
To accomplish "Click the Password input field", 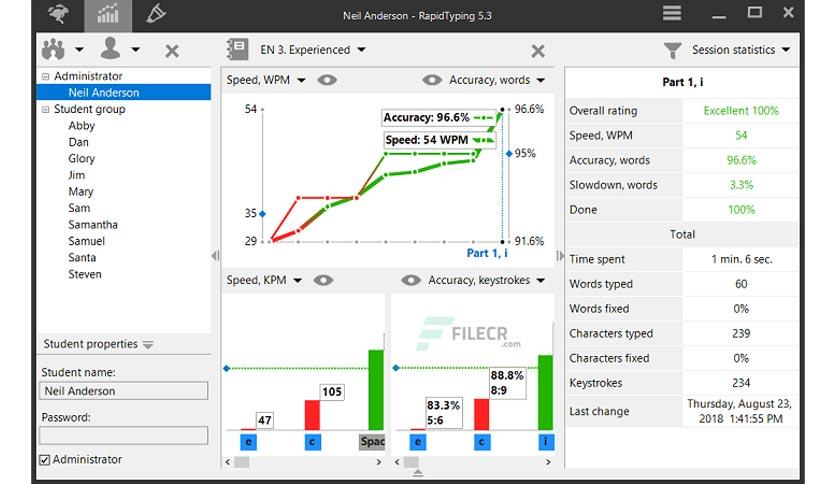I will [124, 435].
